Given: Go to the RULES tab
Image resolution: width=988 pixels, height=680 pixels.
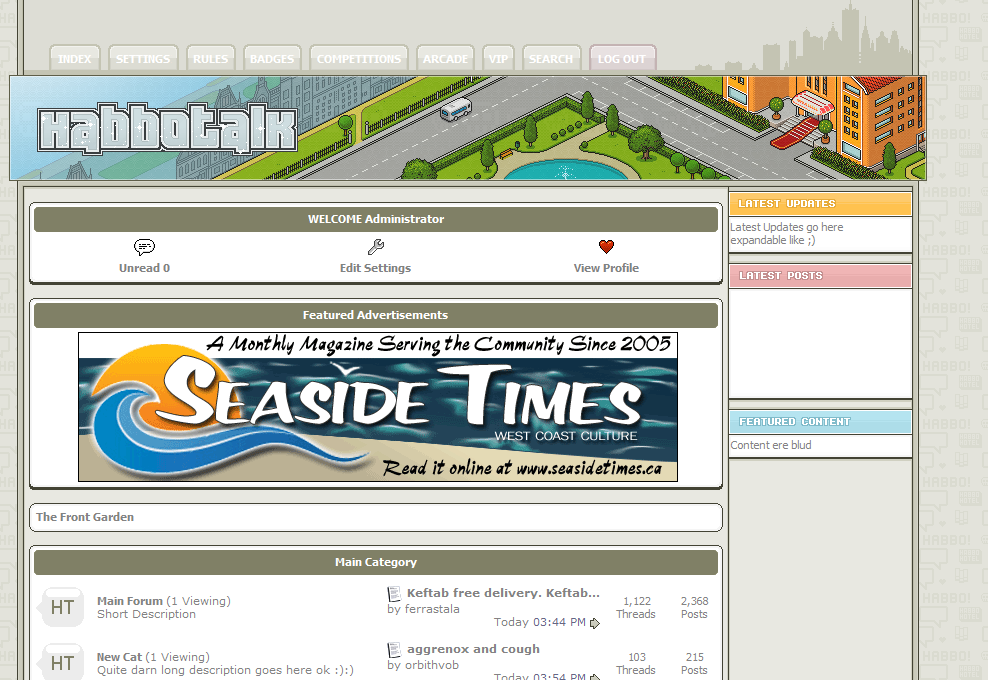Looking at the screenshot, I should 210,58.
